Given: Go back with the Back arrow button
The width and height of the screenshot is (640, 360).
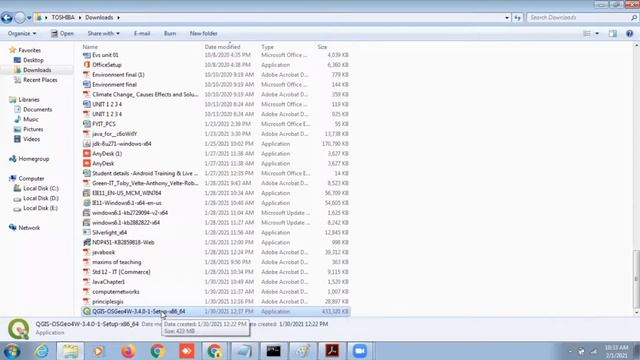Looking at the screenshot, I should pyautogui.click(x=7, y=18).
